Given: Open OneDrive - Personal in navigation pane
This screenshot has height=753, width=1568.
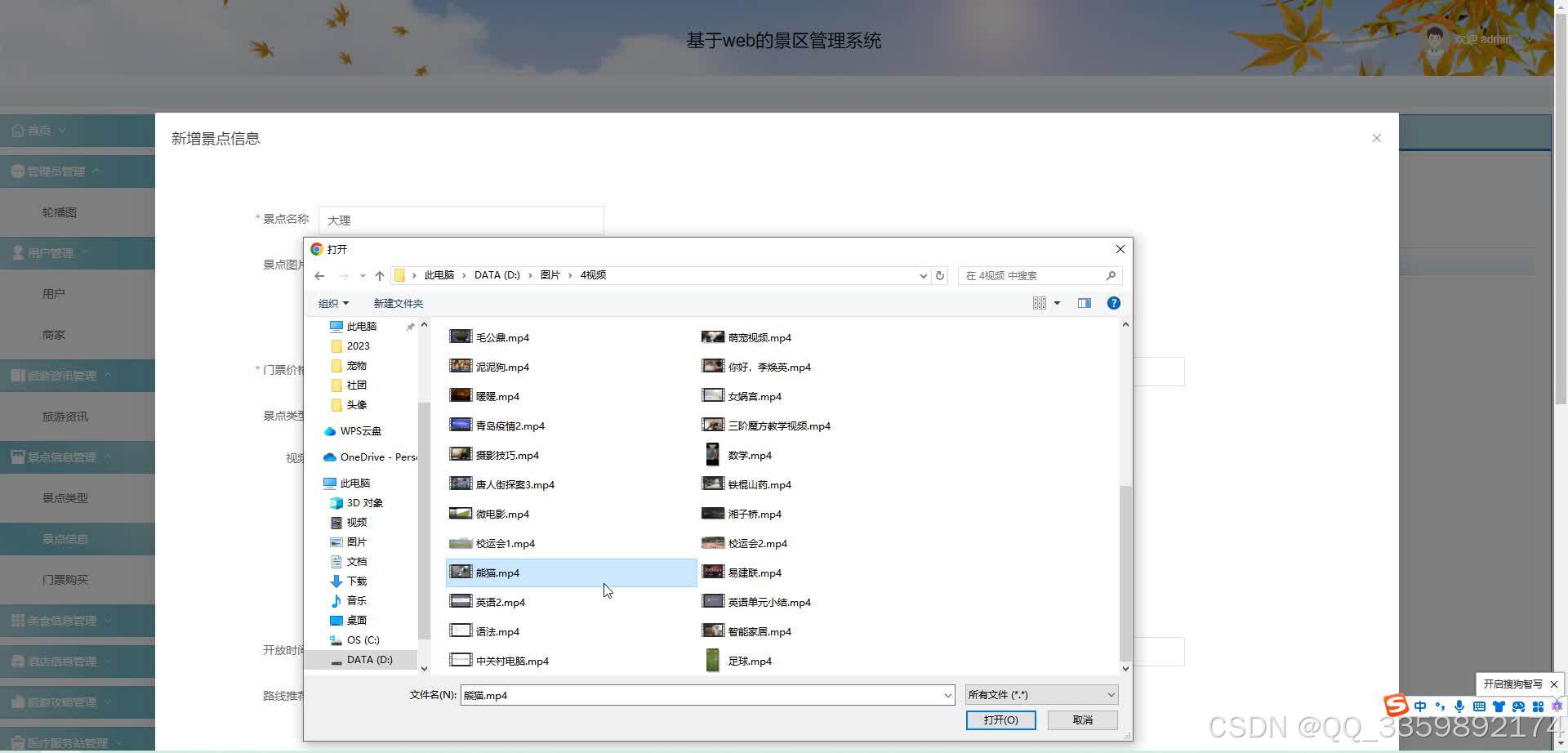Looking at the screenshot, I should tap(370, 457).
